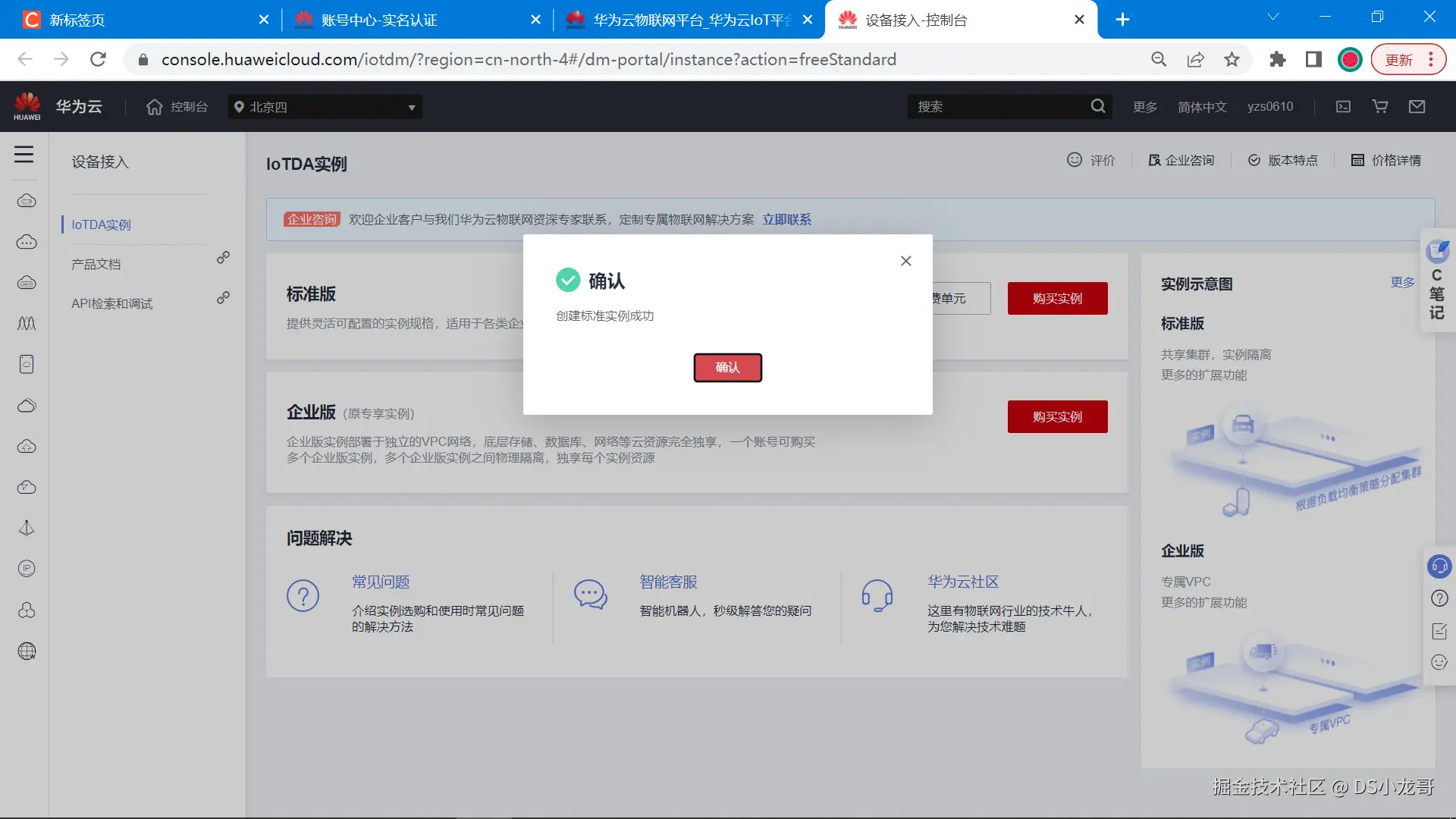Open the hamburger menu in left sidebar
This screenshot has height=819, width=1456.
[x=24, y=155]
